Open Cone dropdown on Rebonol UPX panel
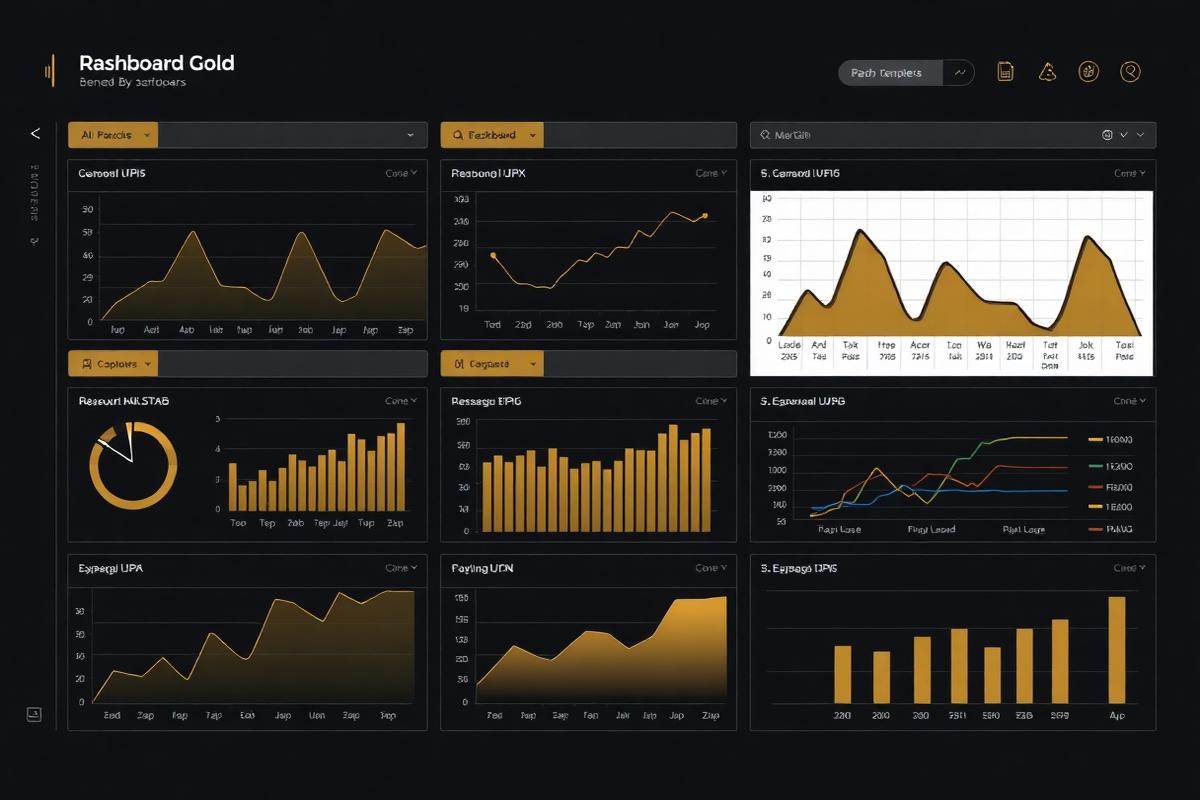1200x800 pixels. (711, 173)
